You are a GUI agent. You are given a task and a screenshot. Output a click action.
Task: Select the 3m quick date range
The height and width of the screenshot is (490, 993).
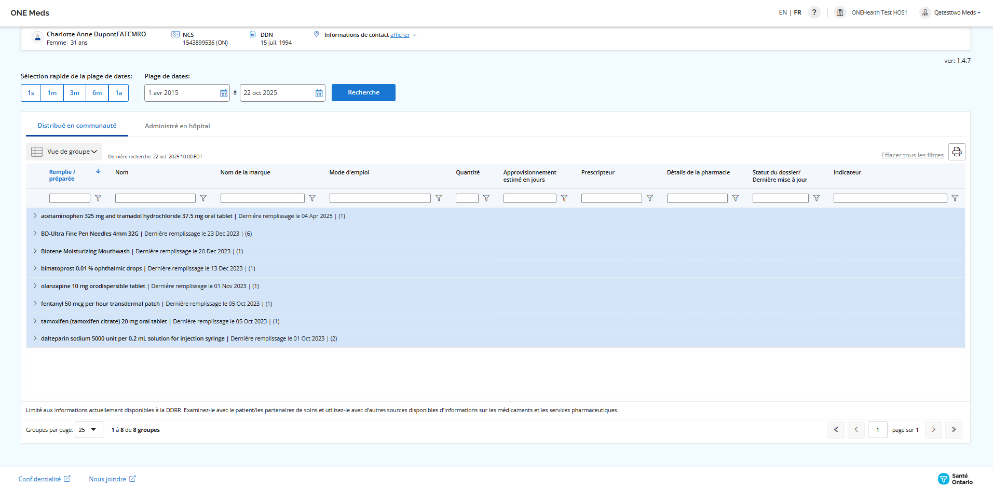pyautogui.click(x=74, y=93)
